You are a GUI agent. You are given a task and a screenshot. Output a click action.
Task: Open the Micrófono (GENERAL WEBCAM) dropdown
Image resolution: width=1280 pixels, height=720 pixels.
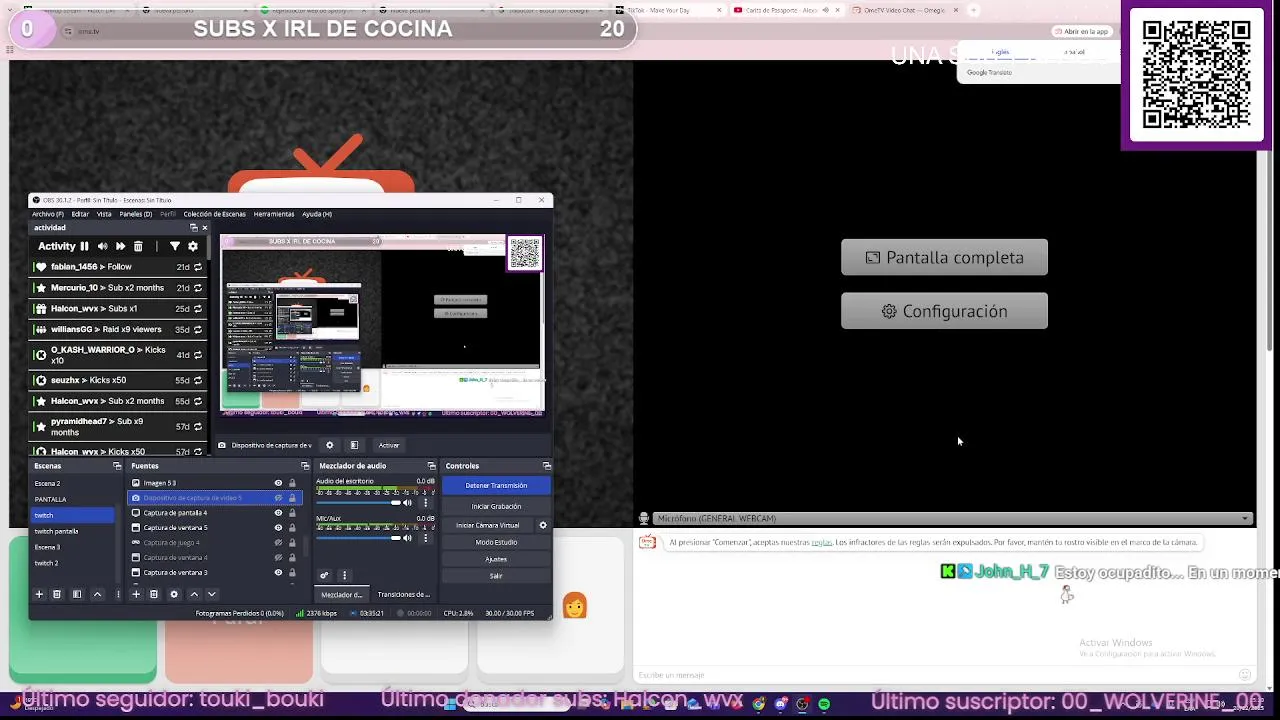click(x=953, y=518)
